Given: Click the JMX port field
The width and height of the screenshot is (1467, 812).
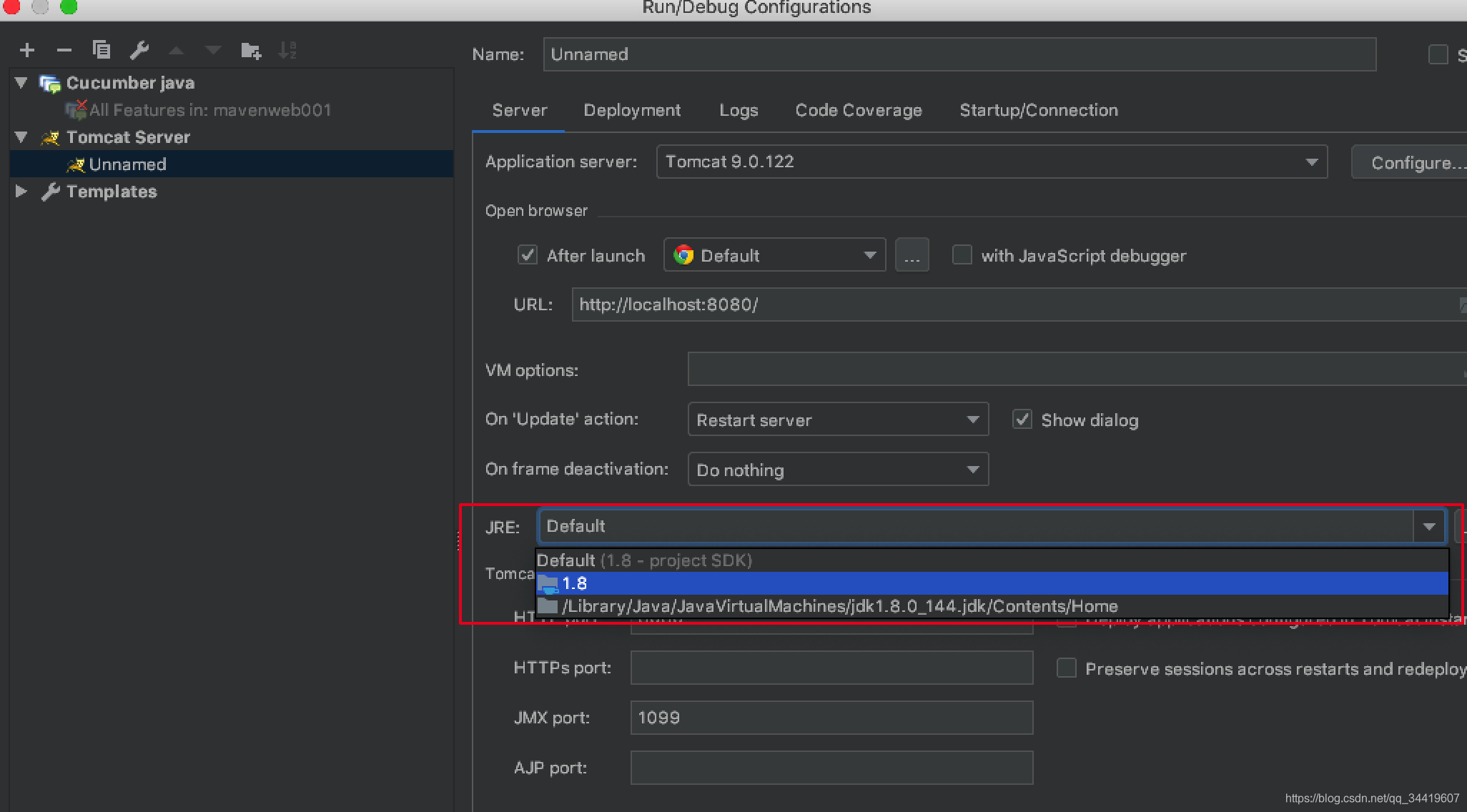Looking at the screenshot, I should point(831,718).
